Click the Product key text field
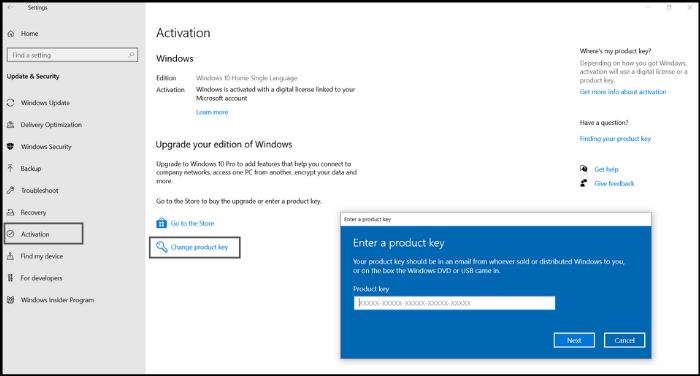Screen dimensions: 700x376 click(454, 303)
